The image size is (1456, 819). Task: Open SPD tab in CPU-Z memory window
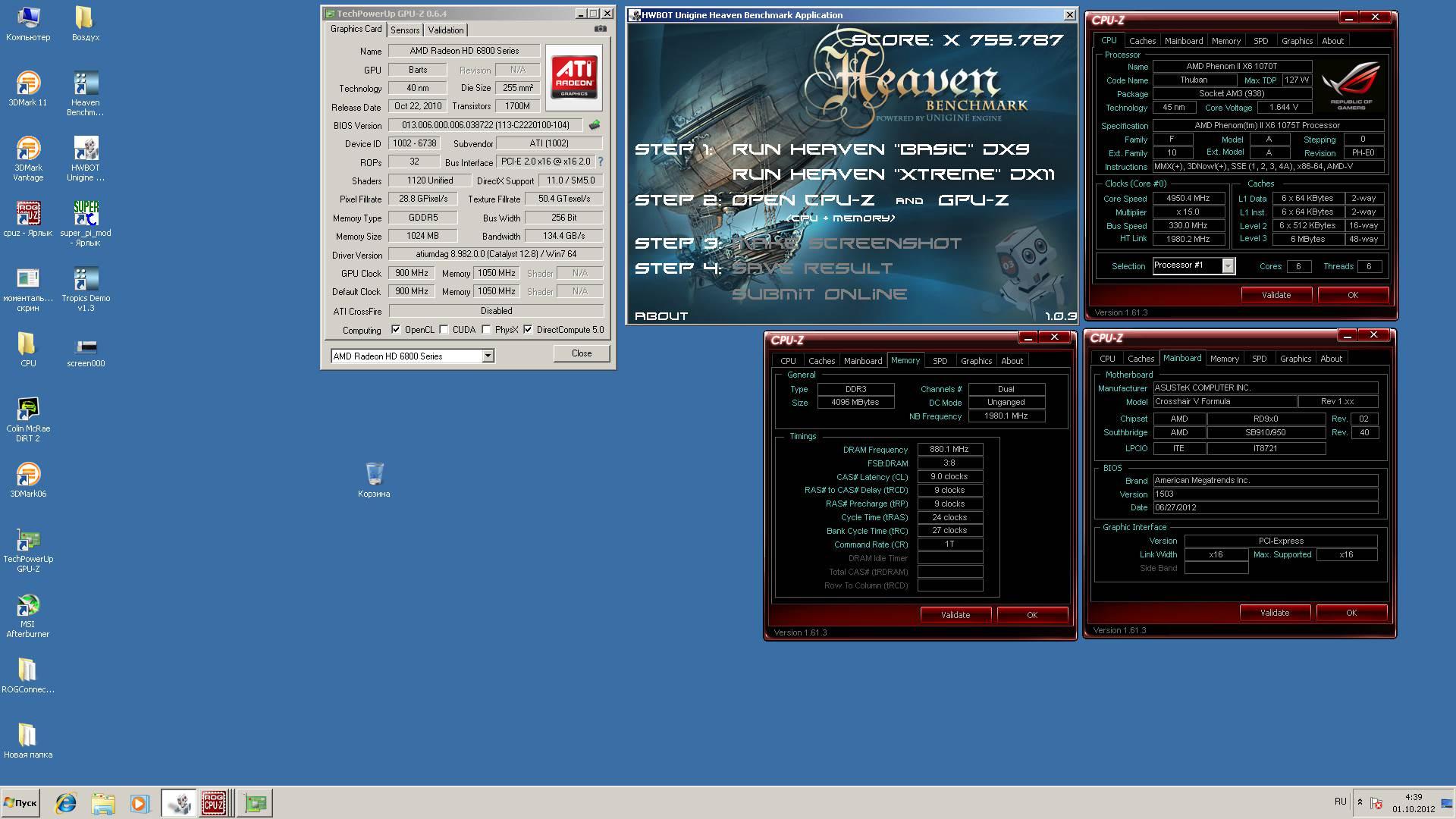[940, 361]
